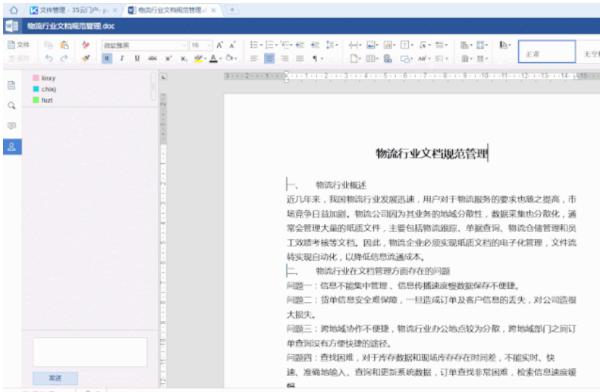Click the horizontal ruler above page

[x=412, y=76]
